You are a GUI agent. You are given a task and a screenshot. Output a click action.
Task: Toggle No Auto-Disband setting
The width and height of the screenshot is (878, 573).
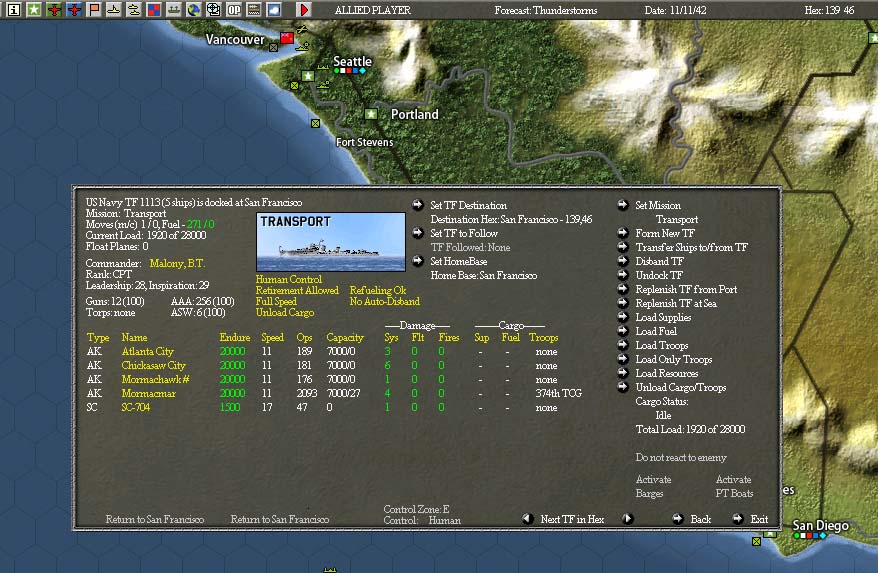point(385,301)
